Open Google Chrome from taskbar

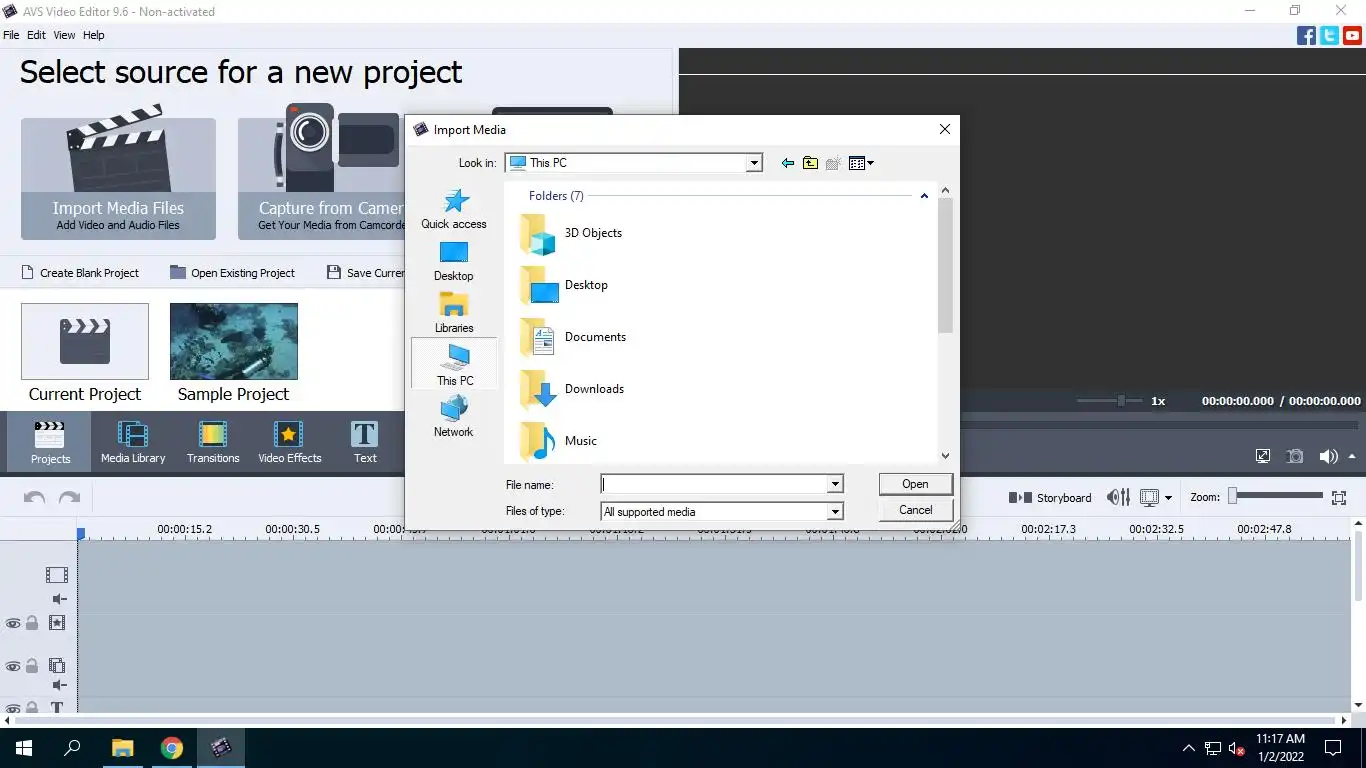pos(172,747)
